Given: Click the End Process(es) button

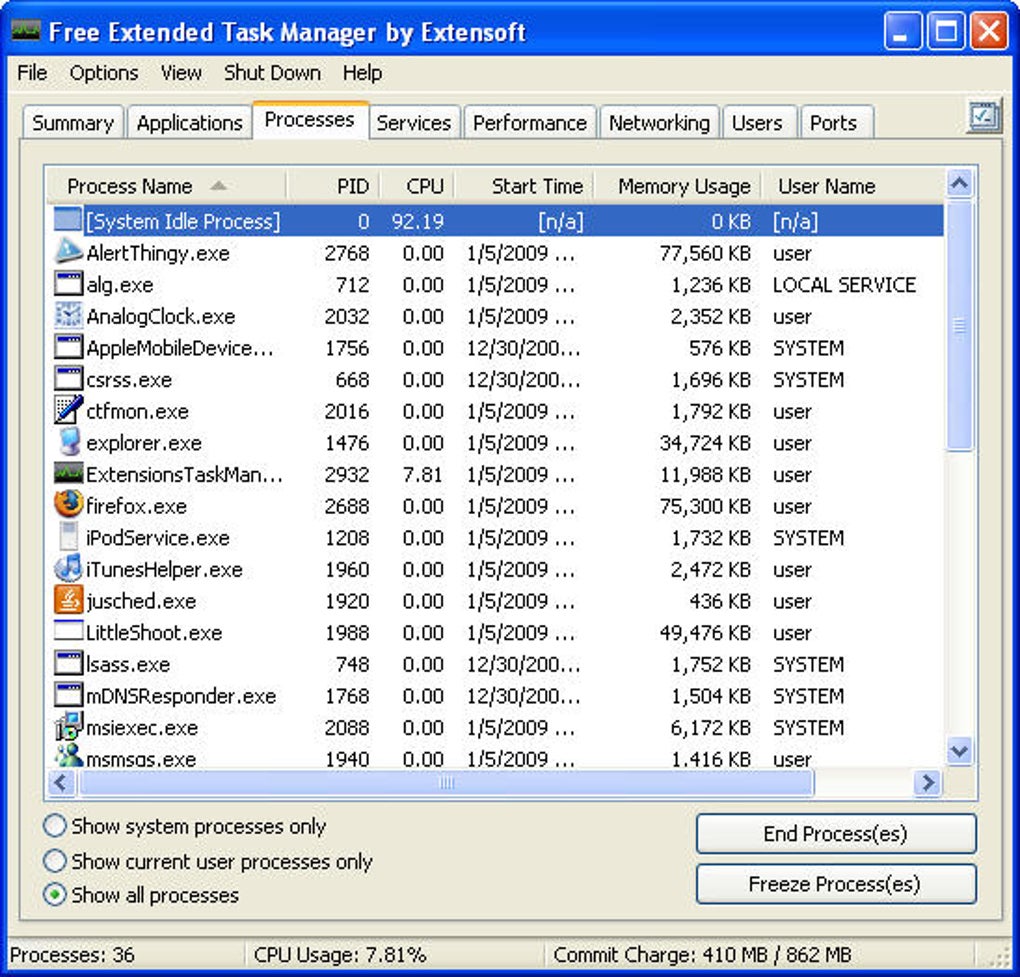Looking at the screenshot, I should tap(836, 833).
